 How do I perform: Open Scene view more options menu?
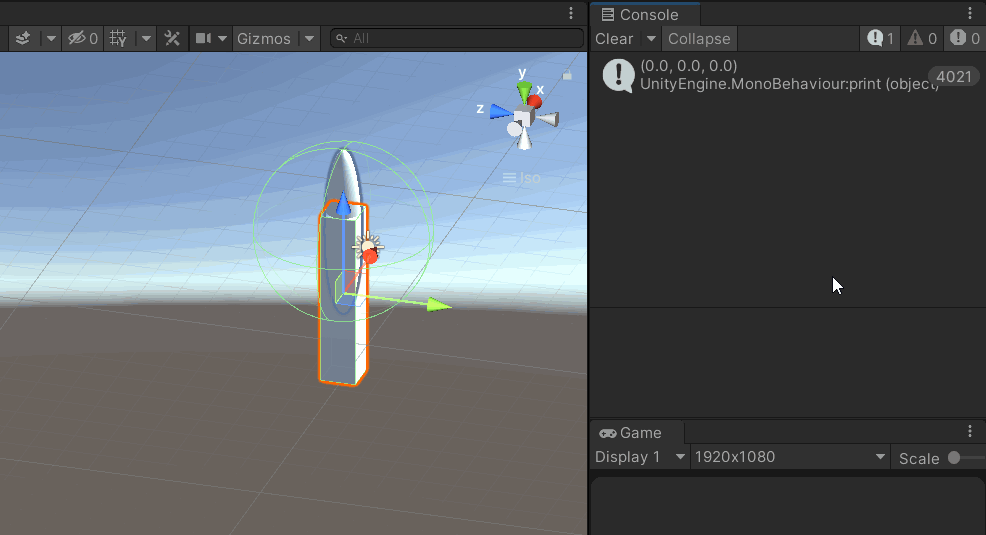click(x=571, y=13)
